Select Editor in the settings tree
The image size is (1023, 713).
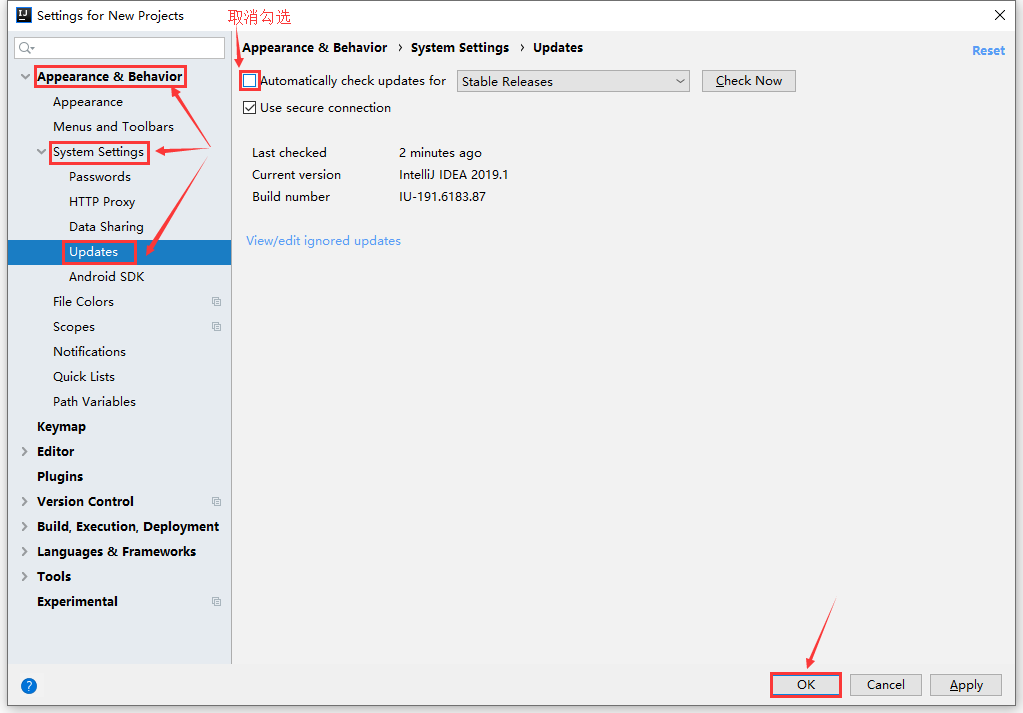pos(55,451)
